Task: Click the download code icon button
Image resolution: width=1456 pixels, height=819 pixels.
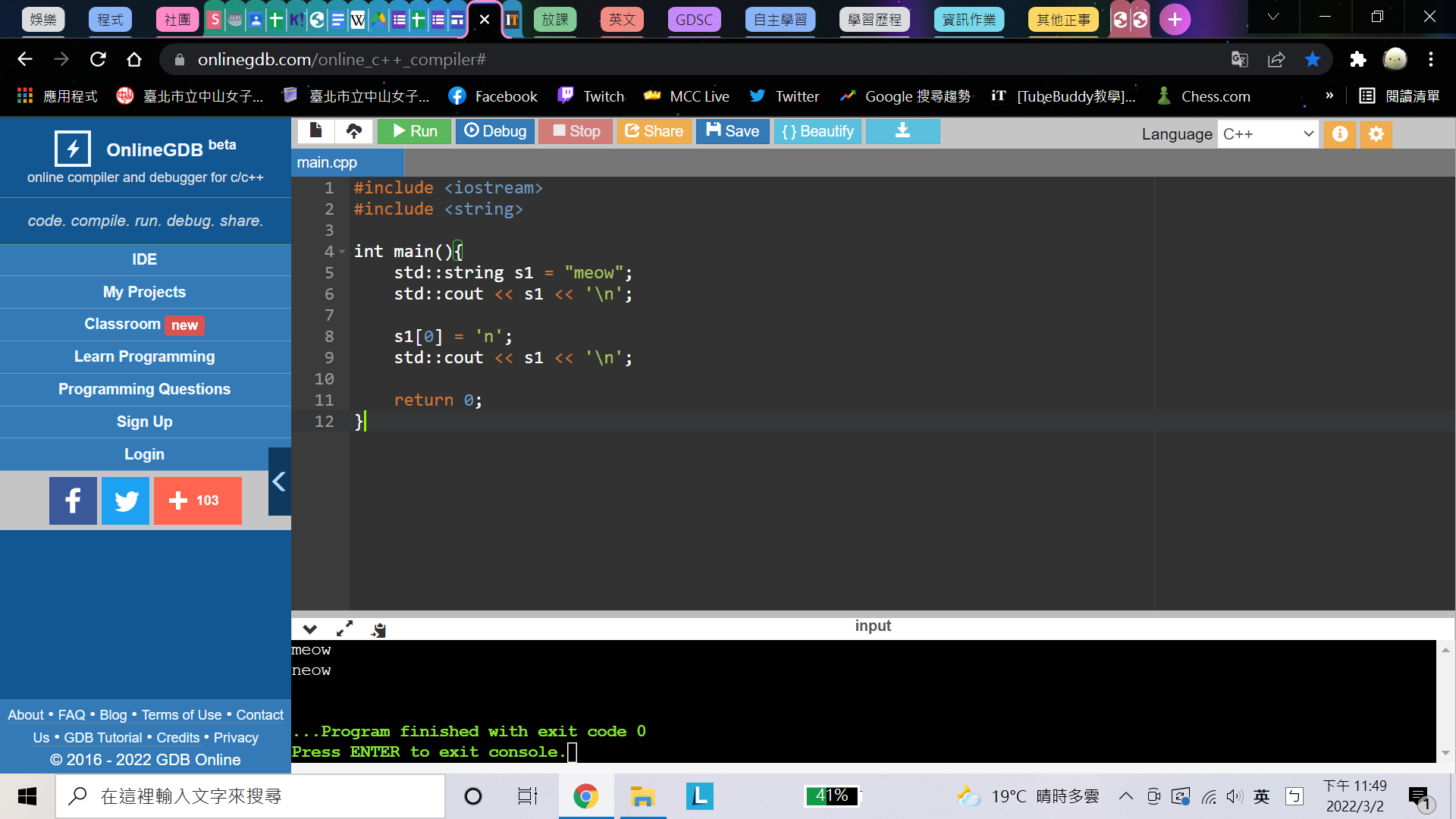Action: (902, 131)
